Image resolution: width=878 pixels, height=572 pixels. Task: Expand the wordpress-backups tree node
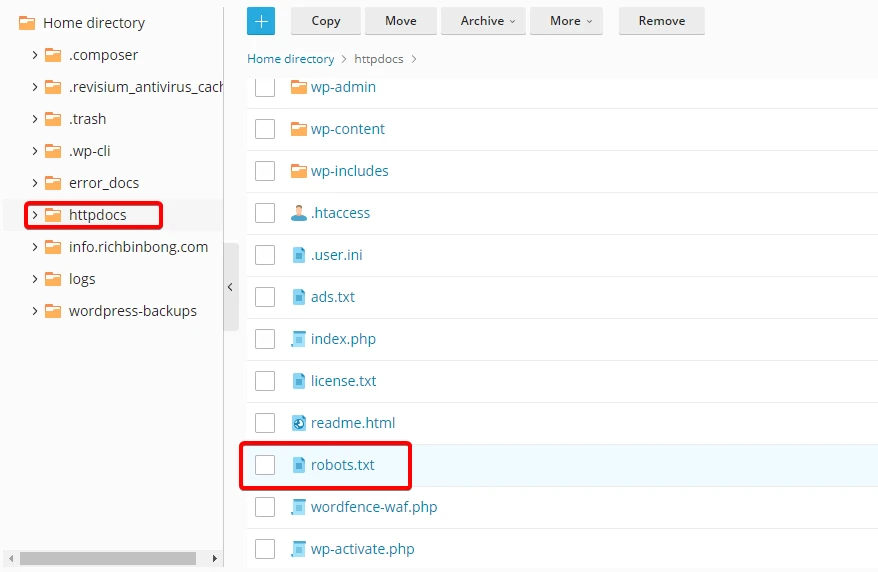click(35, 311)
